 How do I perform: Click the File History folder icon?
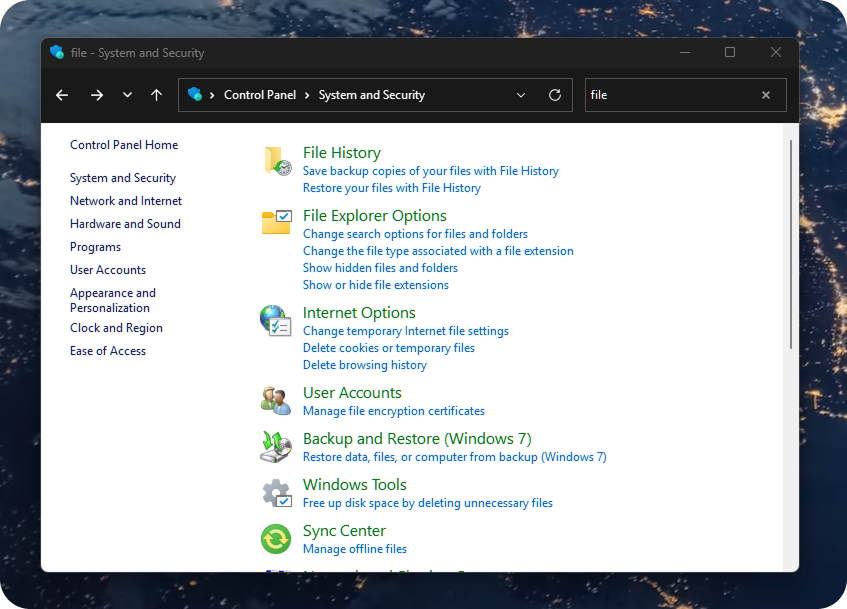tap(277, 161)
